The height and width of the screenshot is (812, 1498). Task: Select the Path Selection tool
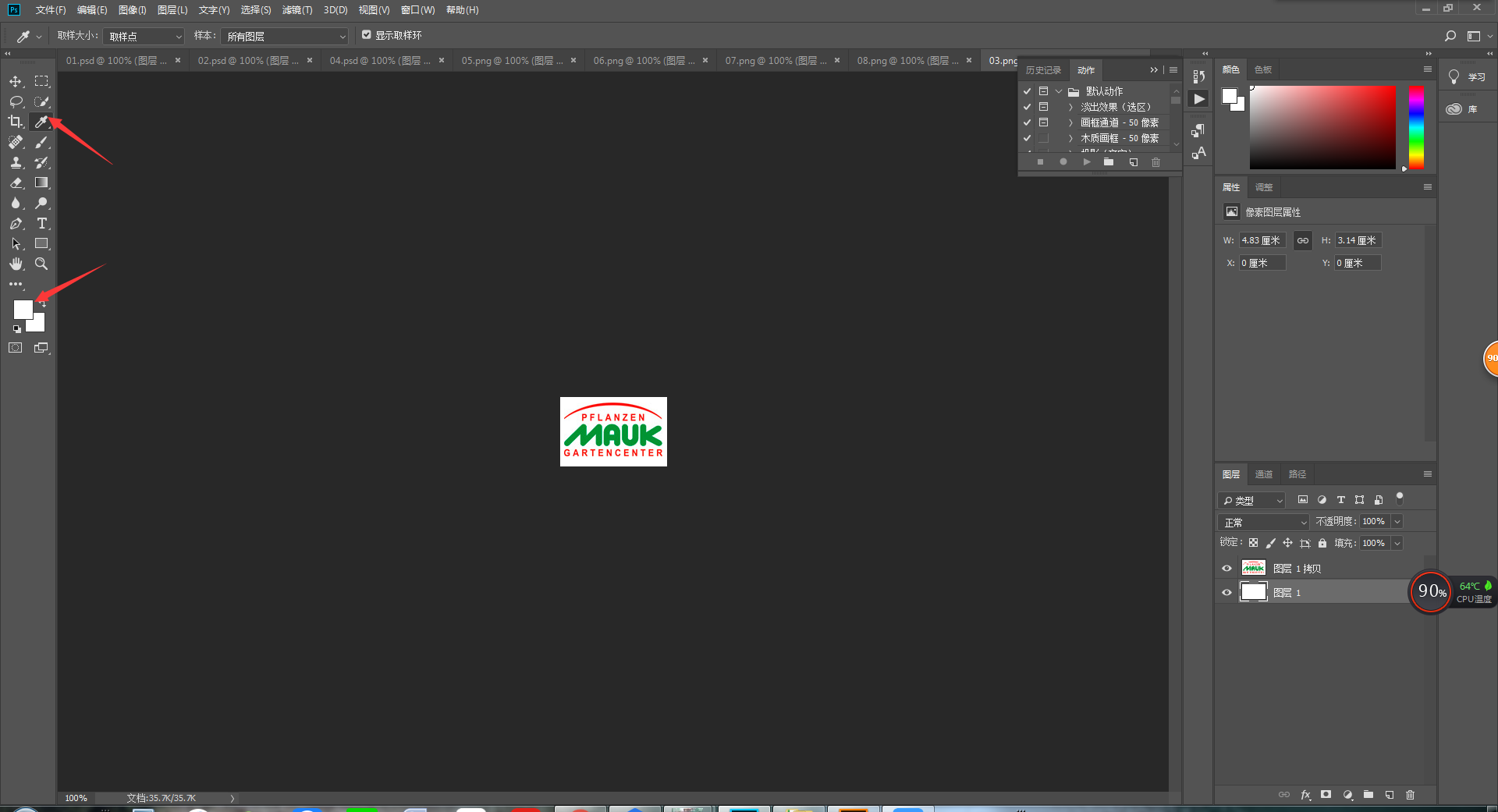tap(16, 243)
